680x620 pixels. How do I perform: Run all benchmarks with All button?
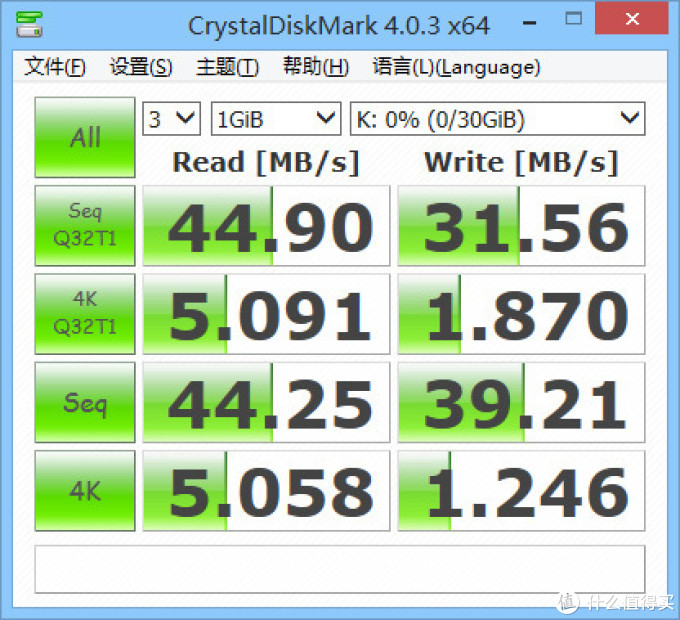(85, 137)
